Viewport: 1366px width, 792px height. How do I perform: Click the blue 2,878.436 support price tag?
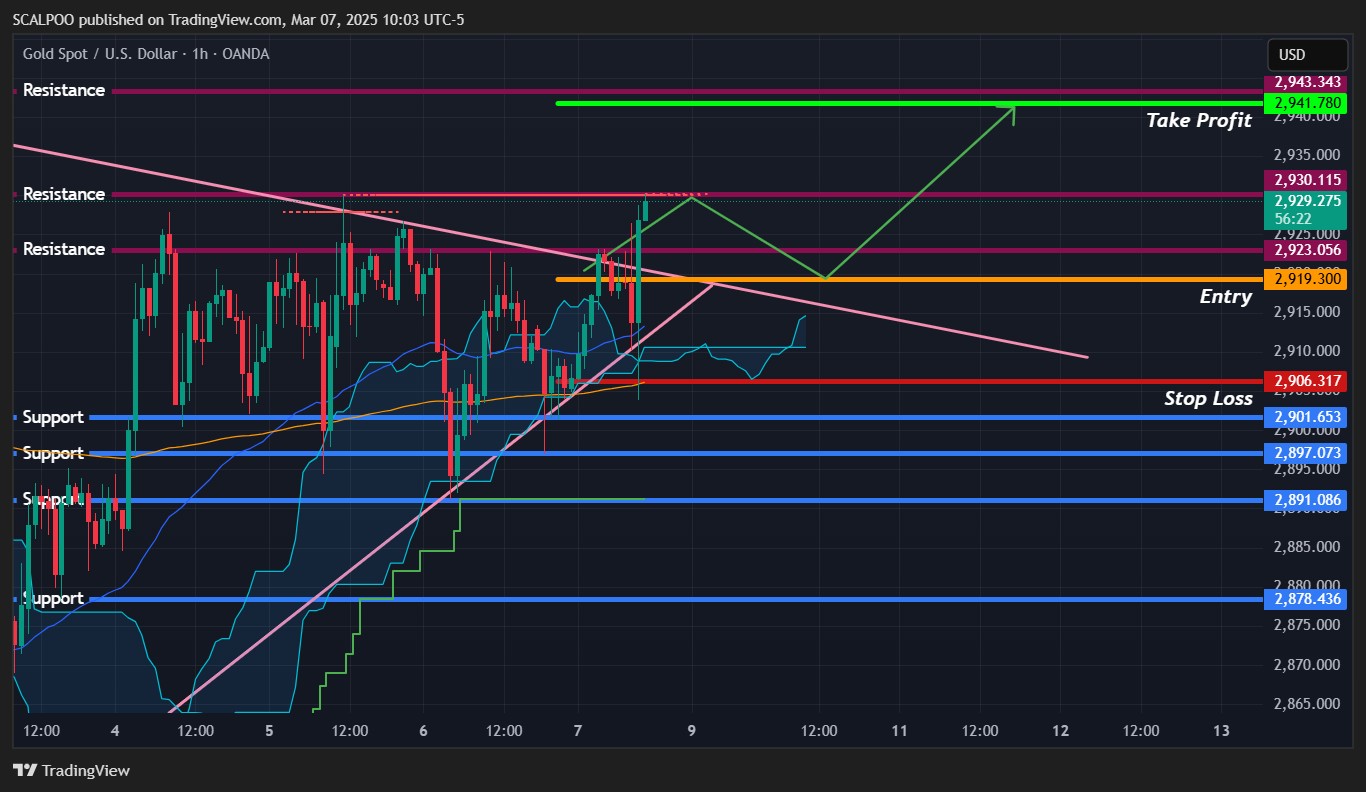[x=1306, y=599]
